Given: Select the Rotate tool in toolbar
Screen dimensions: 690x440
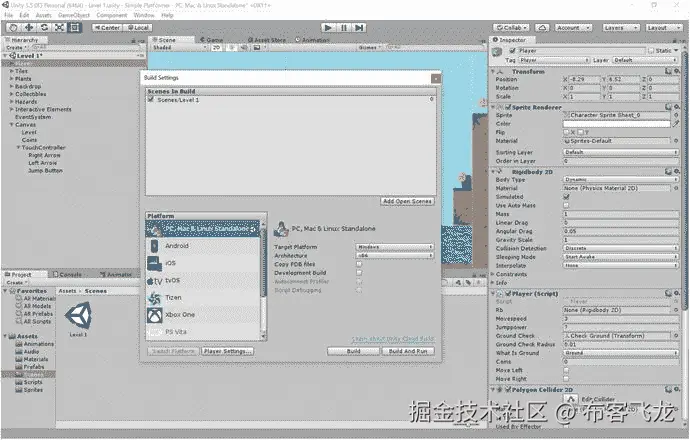Looking at the screenshot, I should (x=44, y=28).
